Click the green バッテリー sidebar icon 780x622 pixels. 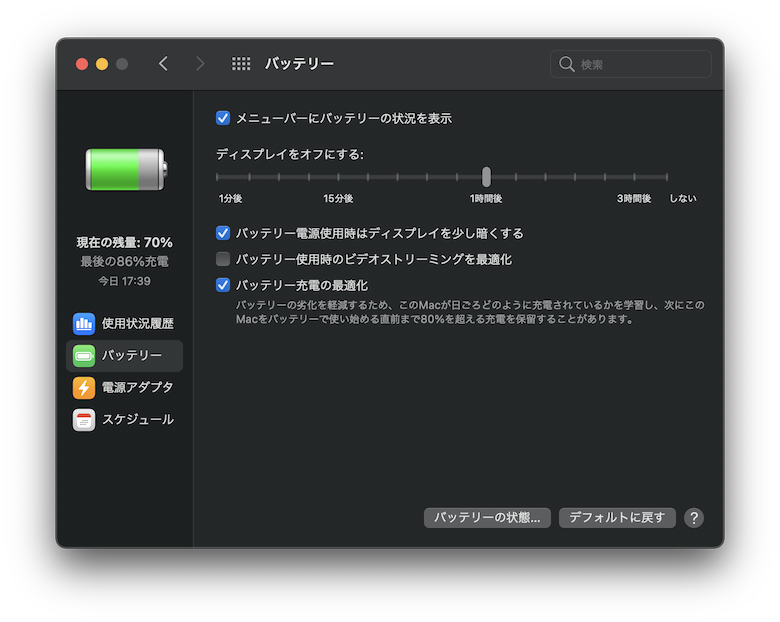pos(84,356)
